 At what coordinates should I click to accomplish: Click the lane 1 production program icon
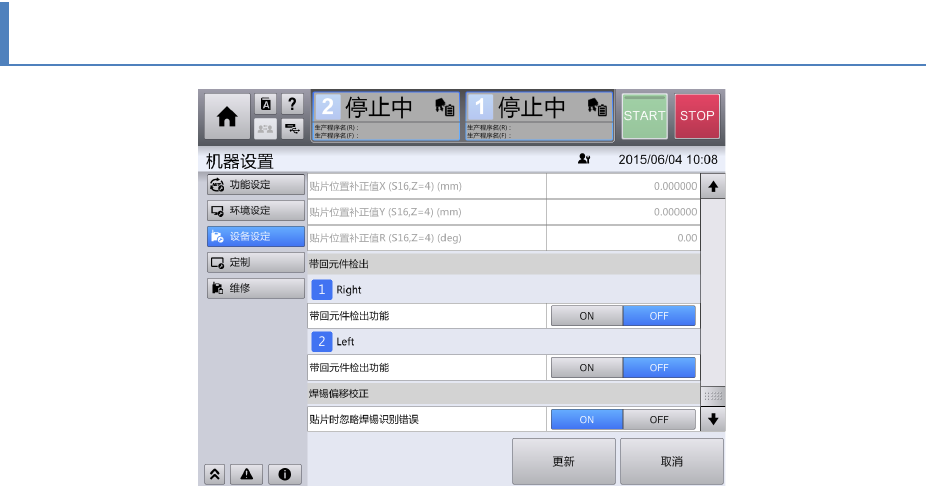[597, 107]
